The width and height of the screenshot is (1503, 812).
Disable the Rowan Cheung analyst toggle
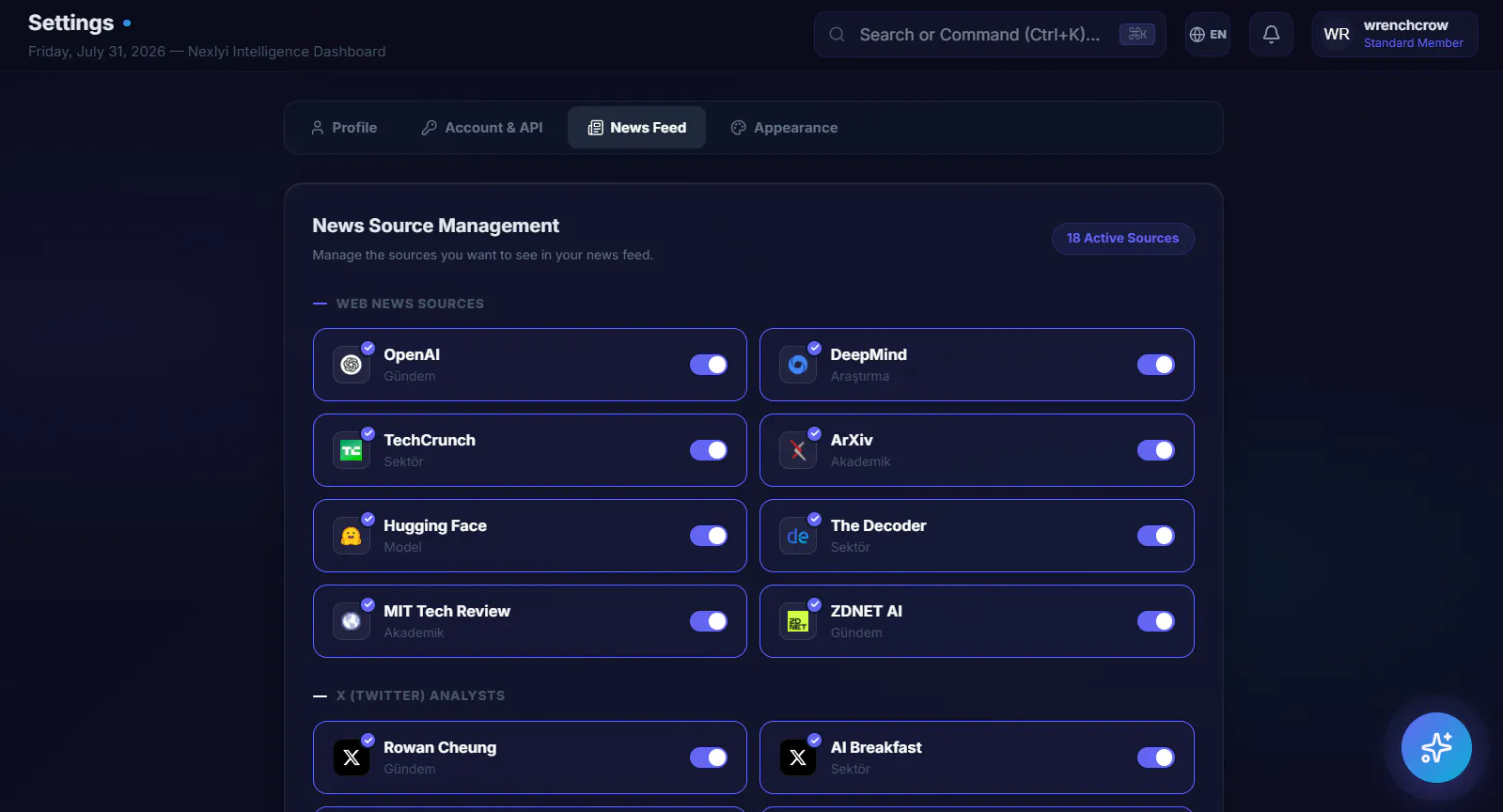click(709, 757)
